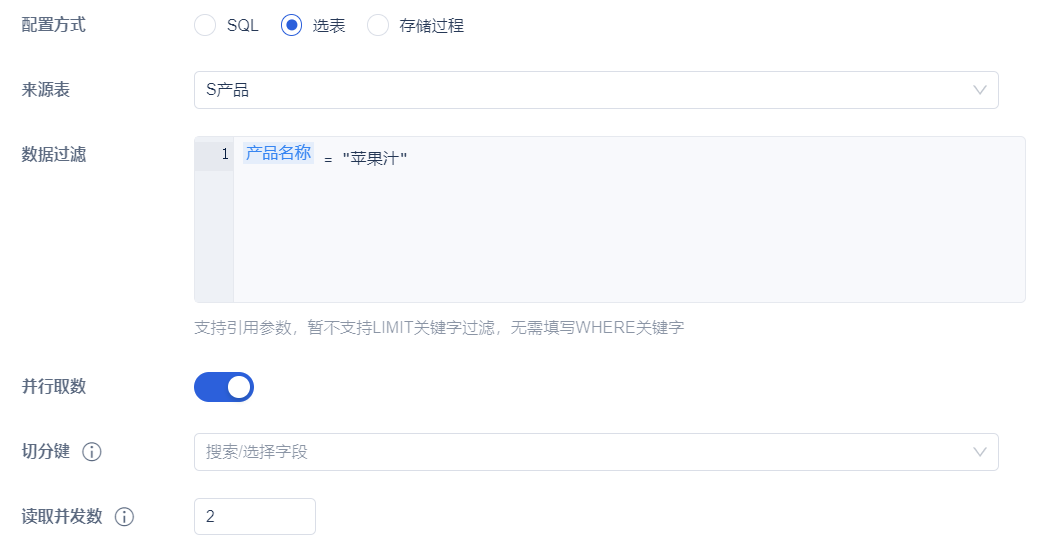Image resolution: width=1048 pixels, height=541 pixels.
Task: Open the 搜索/选择字段 split key dropdown
Action: pyautogui.click(x=596, y=452)
